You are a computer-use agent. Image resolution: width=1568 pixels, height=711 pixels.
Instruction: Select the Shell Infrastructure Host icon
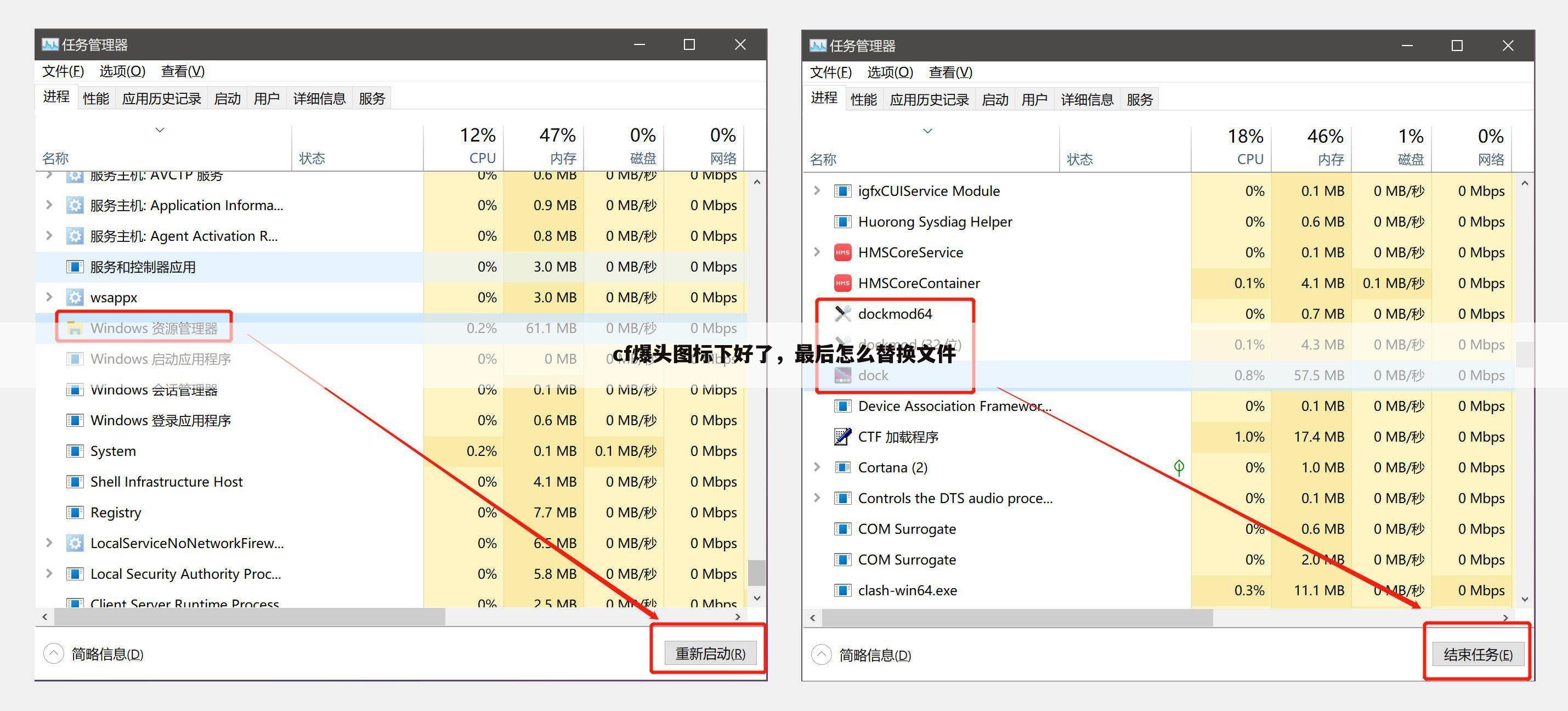(x=75, y=482)
